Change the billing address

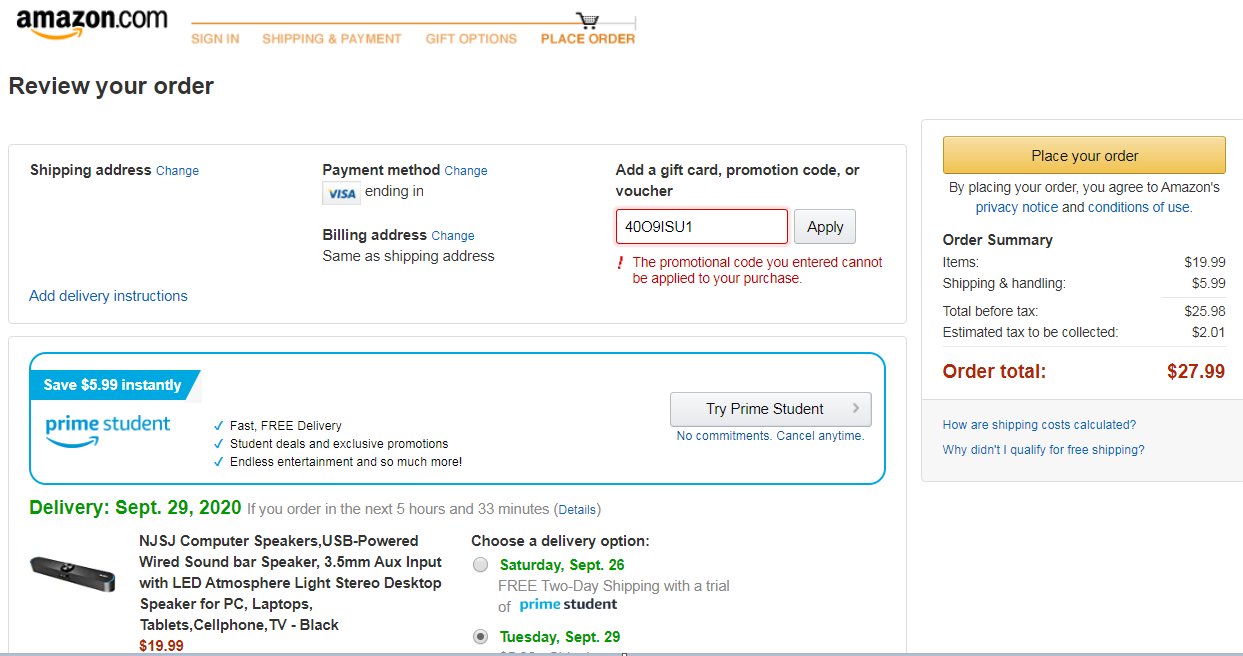pos(453,236)
